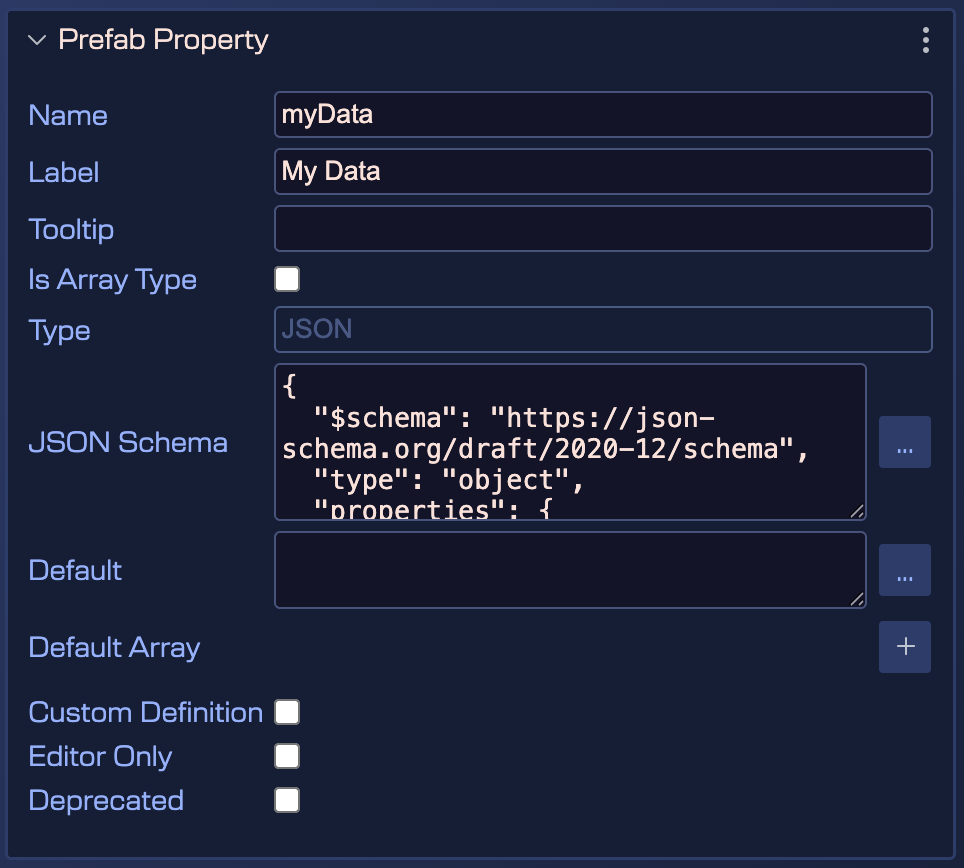Check the Custom Definition checkbox
The width and height of the screenshot is (964, 868).
pyautogui.click(x=286, y=711)
